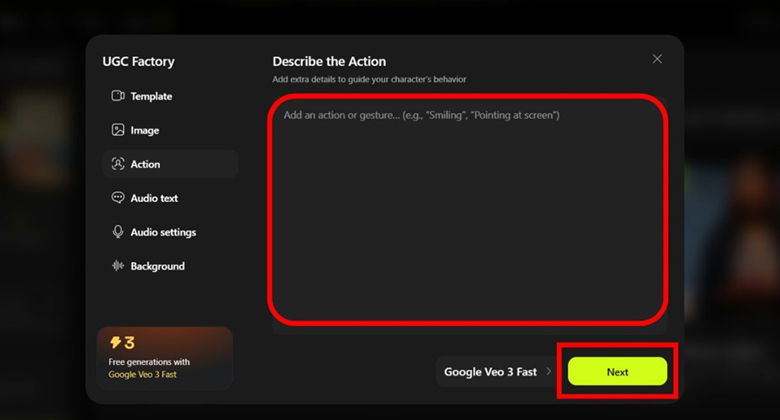Click the Audio text speech bubble icon
The width and height of the screenshot is (780, 420).
tap(118, 198)
